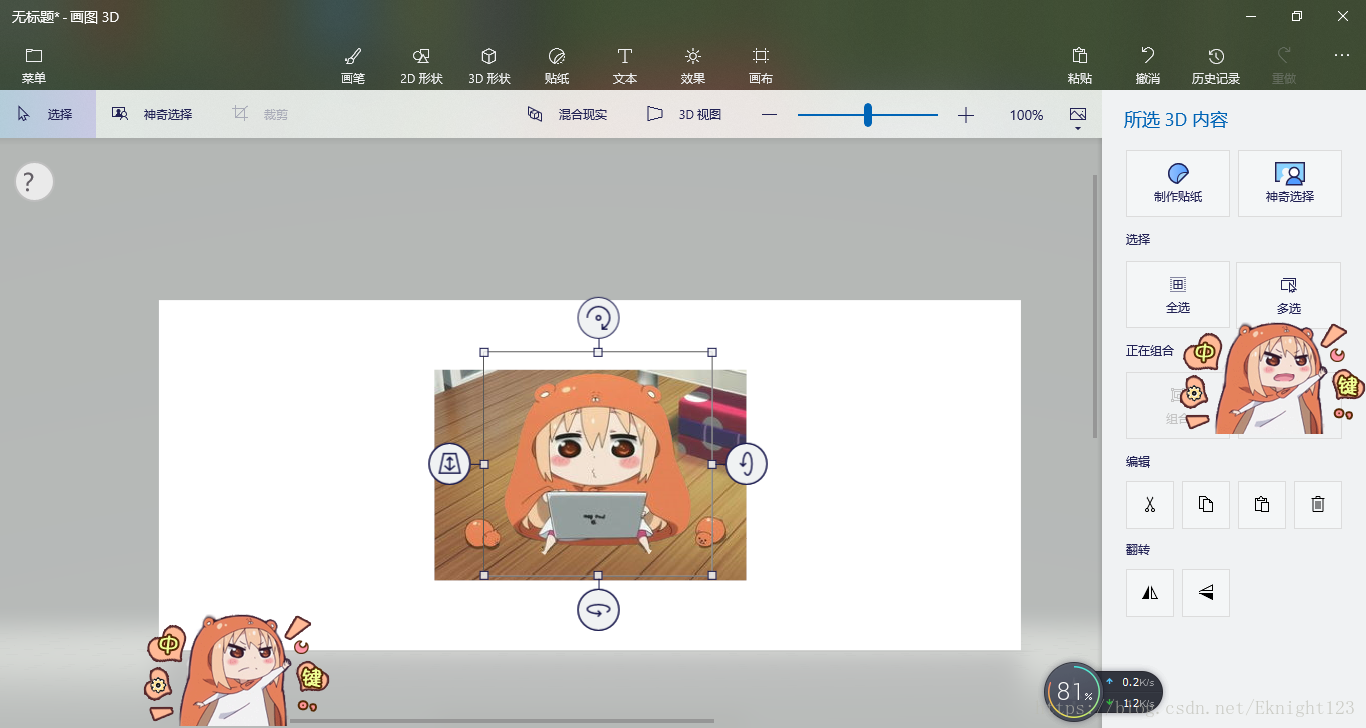Image resolution: width=1366 pixels, height=728 pixels.
Task: Open the 3D 形状 shapes tab
Action: coord(489,65)
